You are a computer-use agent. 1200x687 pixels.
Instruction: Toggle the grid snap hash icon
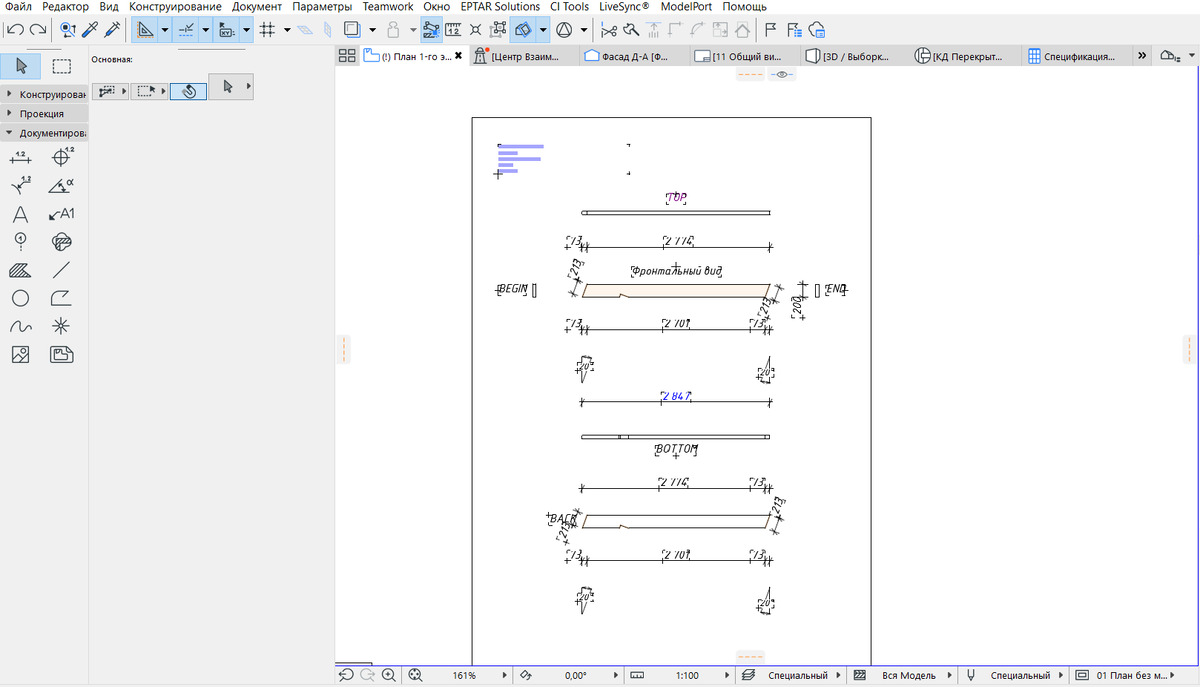click(x=267, y=30)
